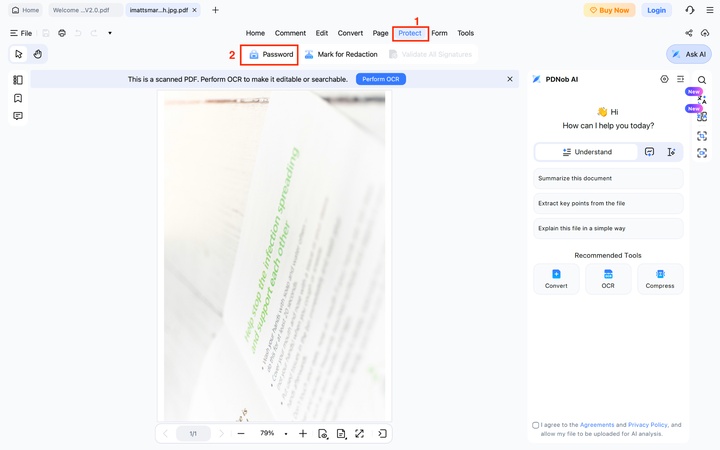Open the Comment menu
Screen dimensions: 720x450
[x=290, y=33]
